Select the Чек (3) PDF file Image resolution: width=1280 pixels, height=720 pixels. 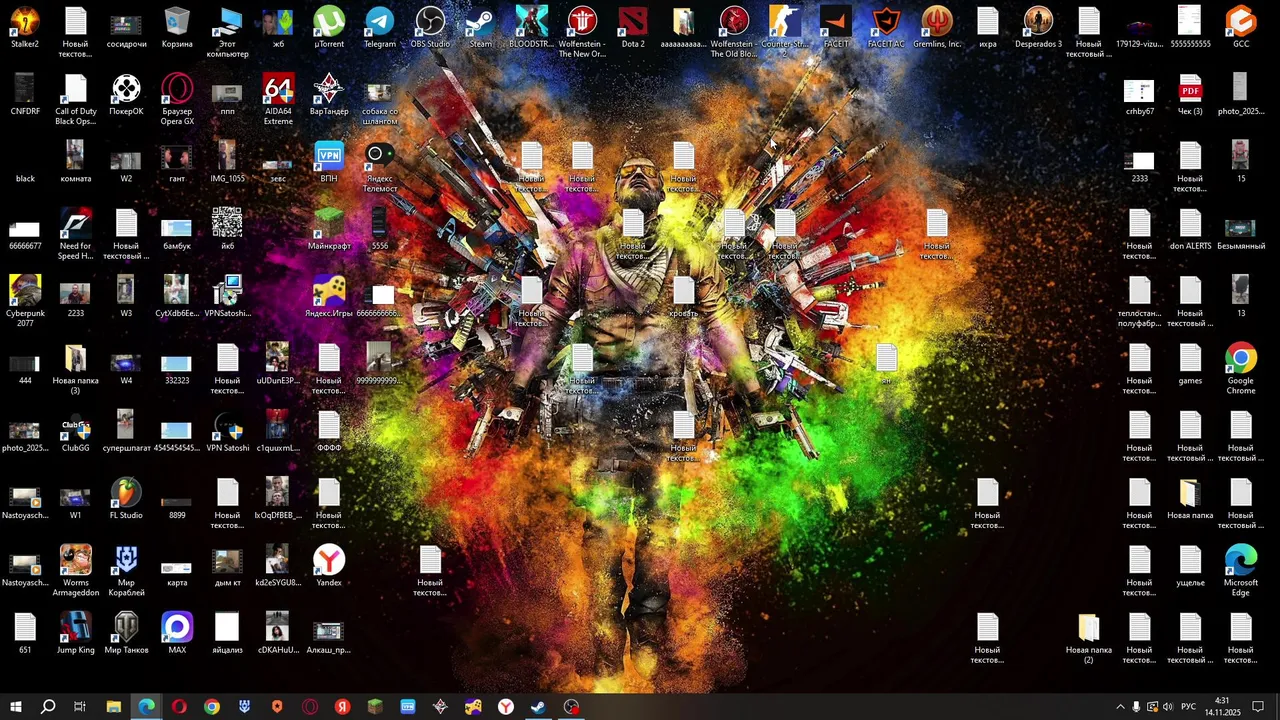pyautogui.click(x=1190, y=95)
